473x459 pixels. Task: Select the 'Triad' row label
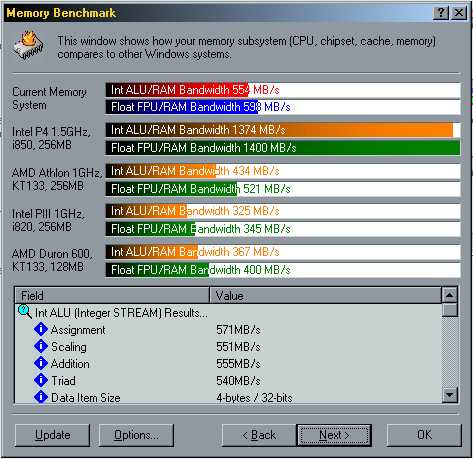coord(63,381)
